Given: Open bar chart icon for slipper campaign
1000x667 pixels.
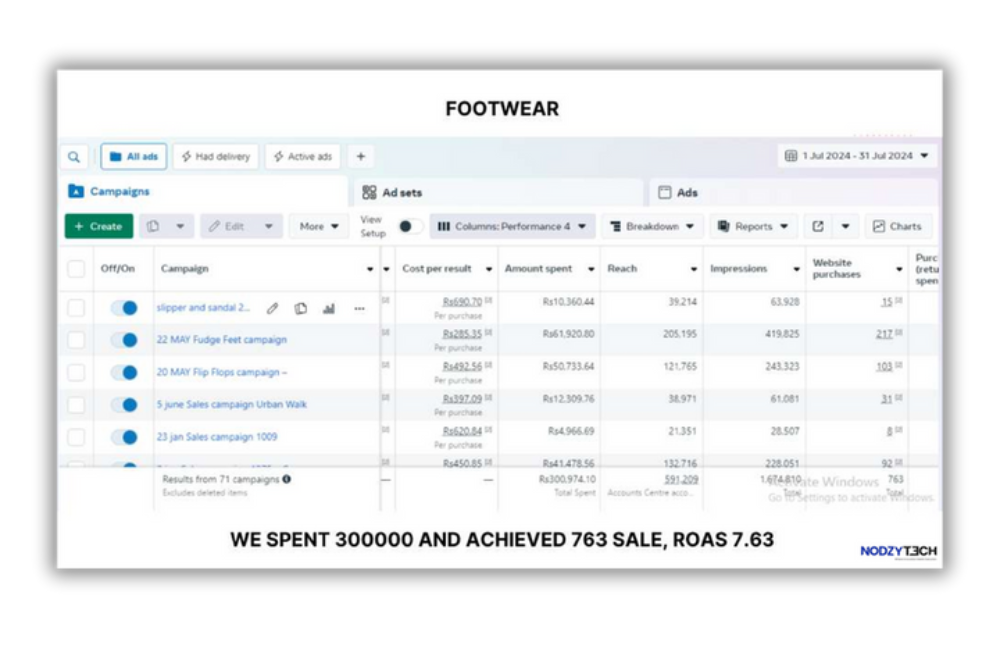Looking at the screenshot, I should pyautogui.click(x=329, y=309).
